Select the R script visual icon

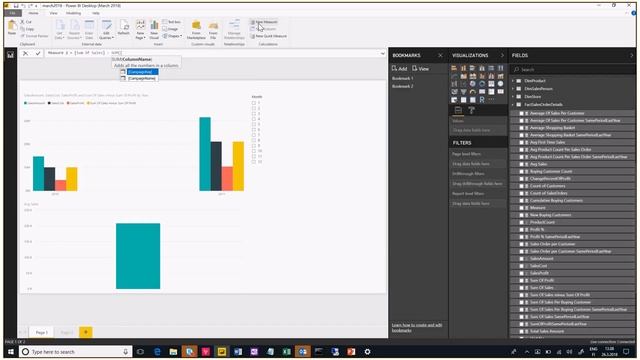coord(482,99)
